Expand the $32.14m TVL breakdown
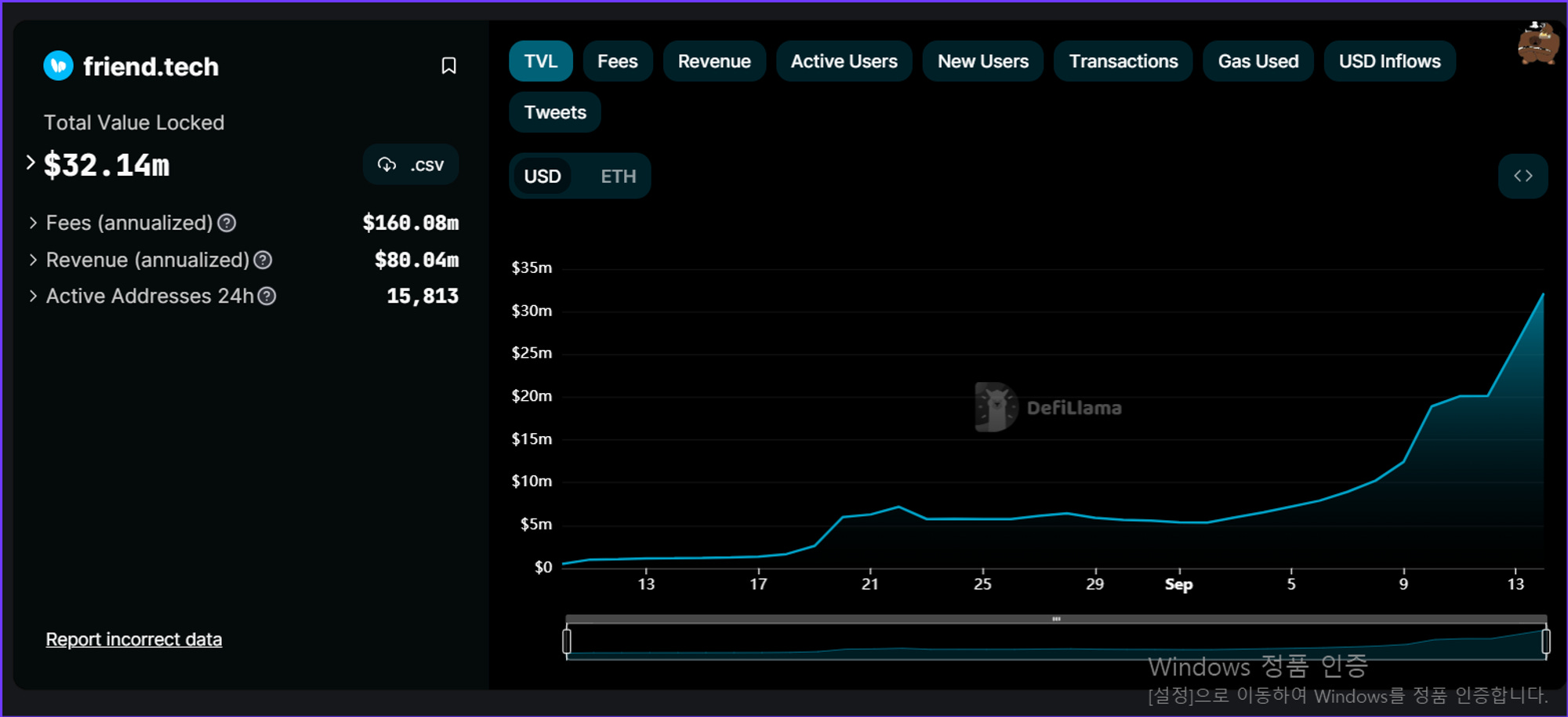The image size is (1568, 717). click(31, 163)
